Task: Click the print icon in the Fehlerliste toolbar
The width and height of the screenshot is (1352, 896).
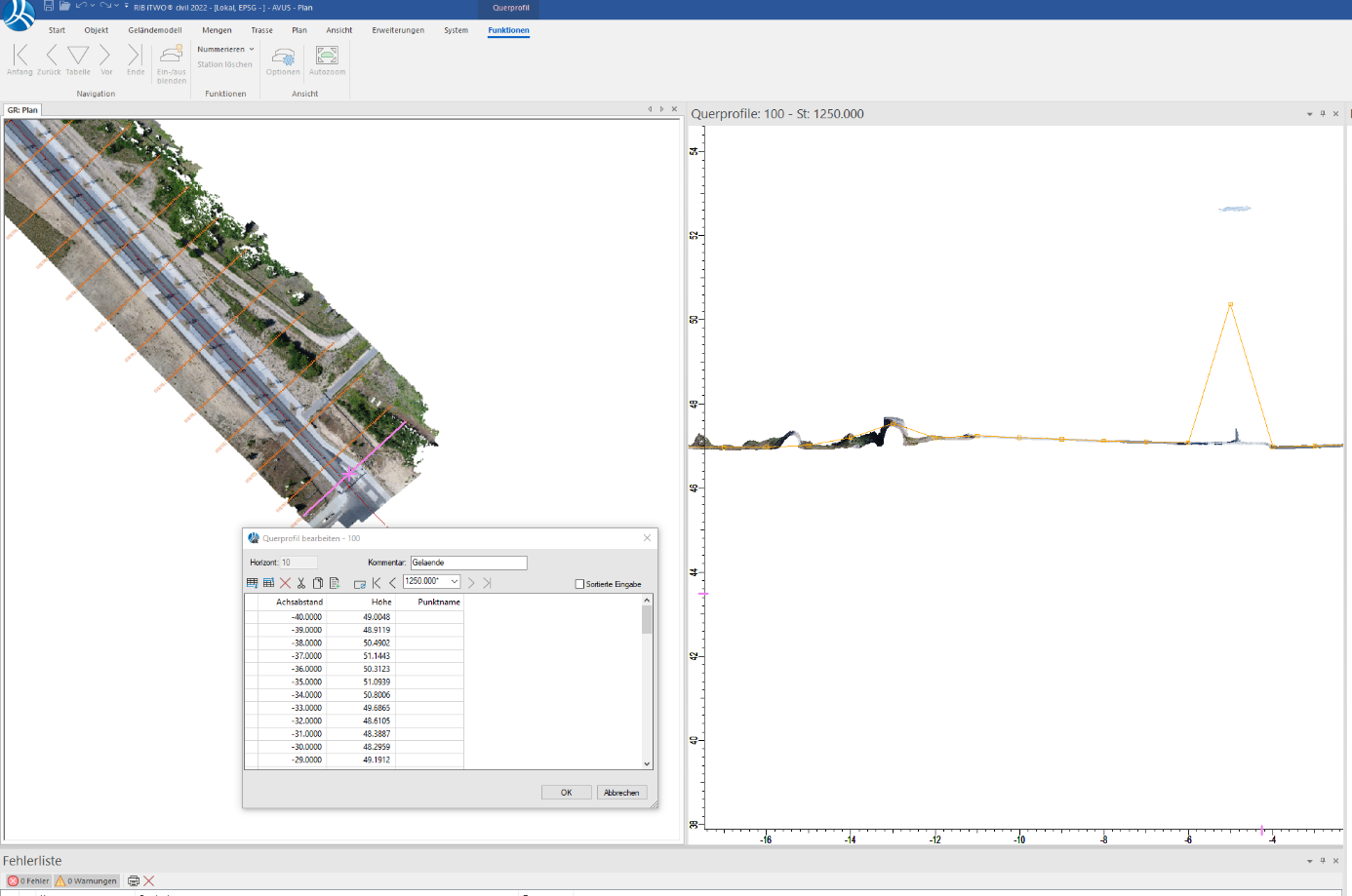Action: (134, 880)
